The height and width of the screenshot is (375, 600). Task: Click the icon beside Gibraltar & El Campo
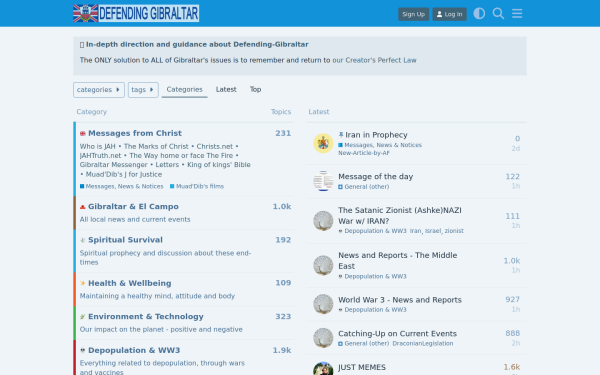[x=83, y=207]
